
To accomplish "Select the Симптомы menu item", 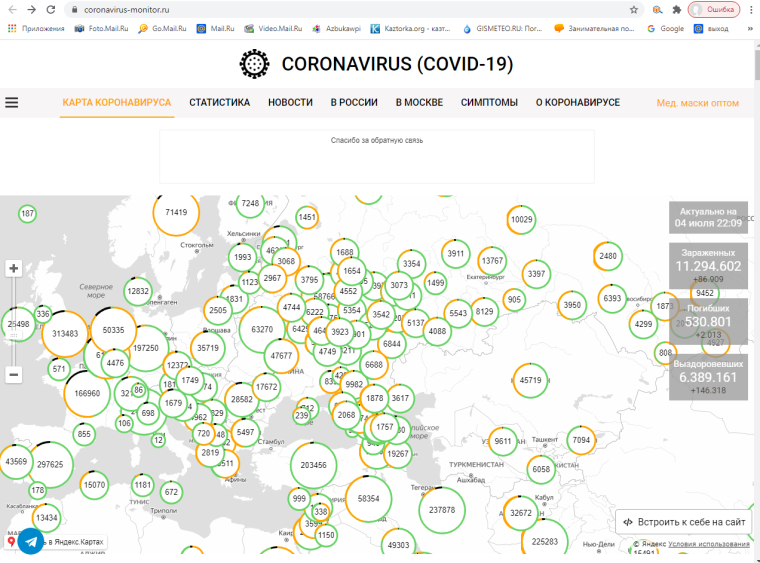I will click(x=489, y=102).
